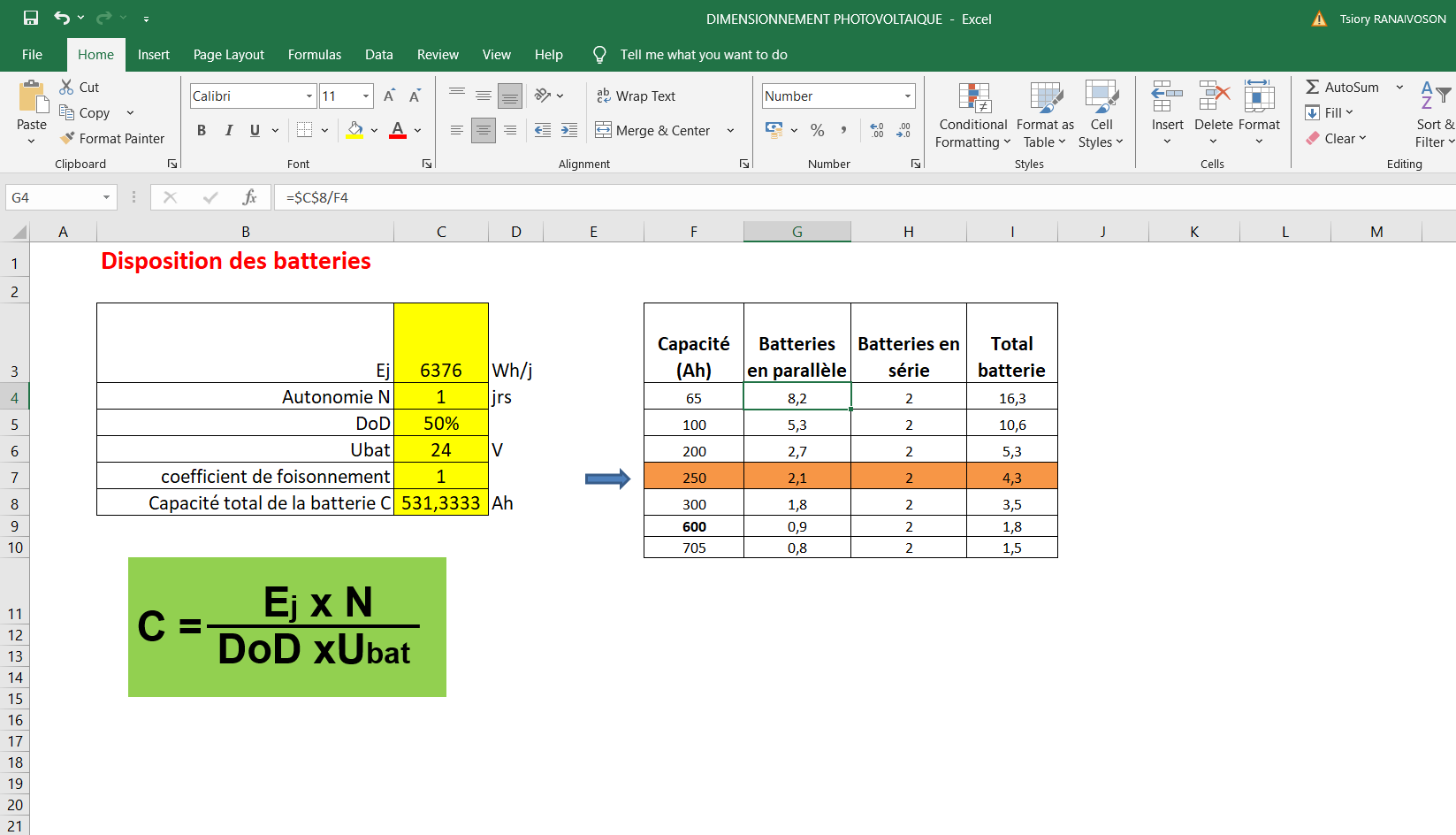
Task: Select cell containing 531,3333
Action: (441, 502)
